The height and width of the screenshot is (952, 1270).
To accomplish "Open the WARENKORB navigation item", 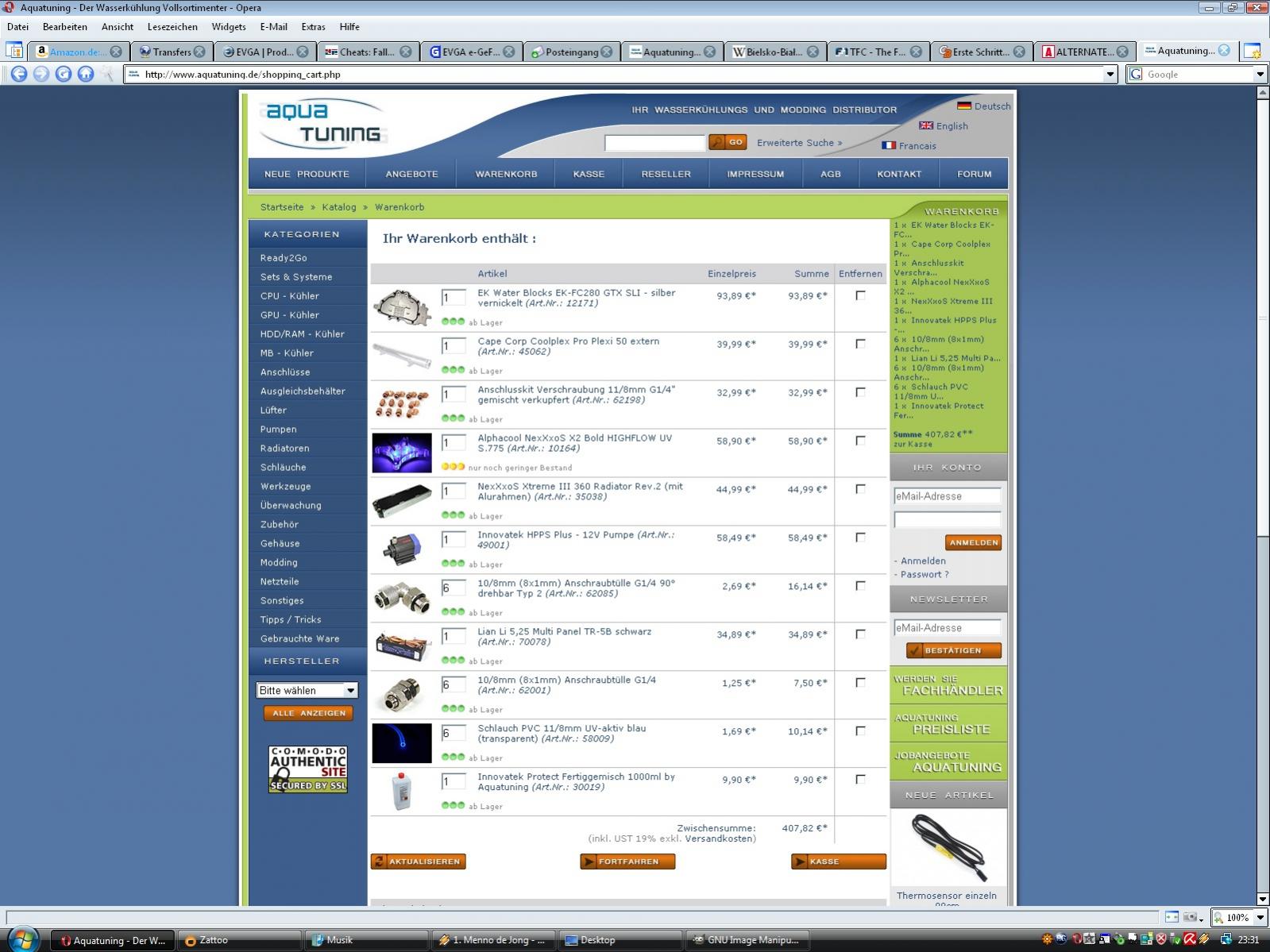I will pyautogui.click(x=506, y=174).
